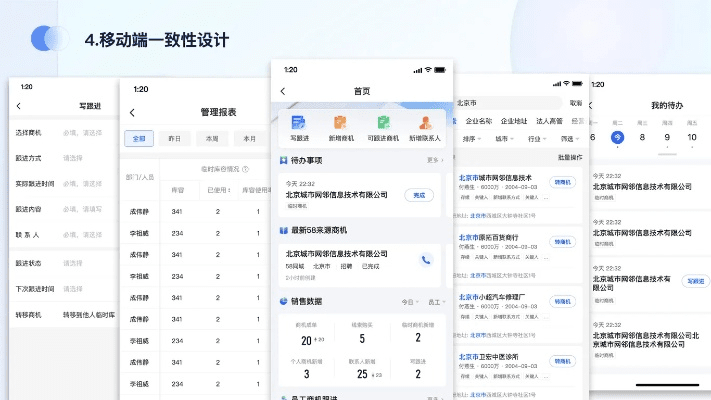Open the 实际跟进时间 picker field
Screen dimensions: 711x400
[64, 184]
